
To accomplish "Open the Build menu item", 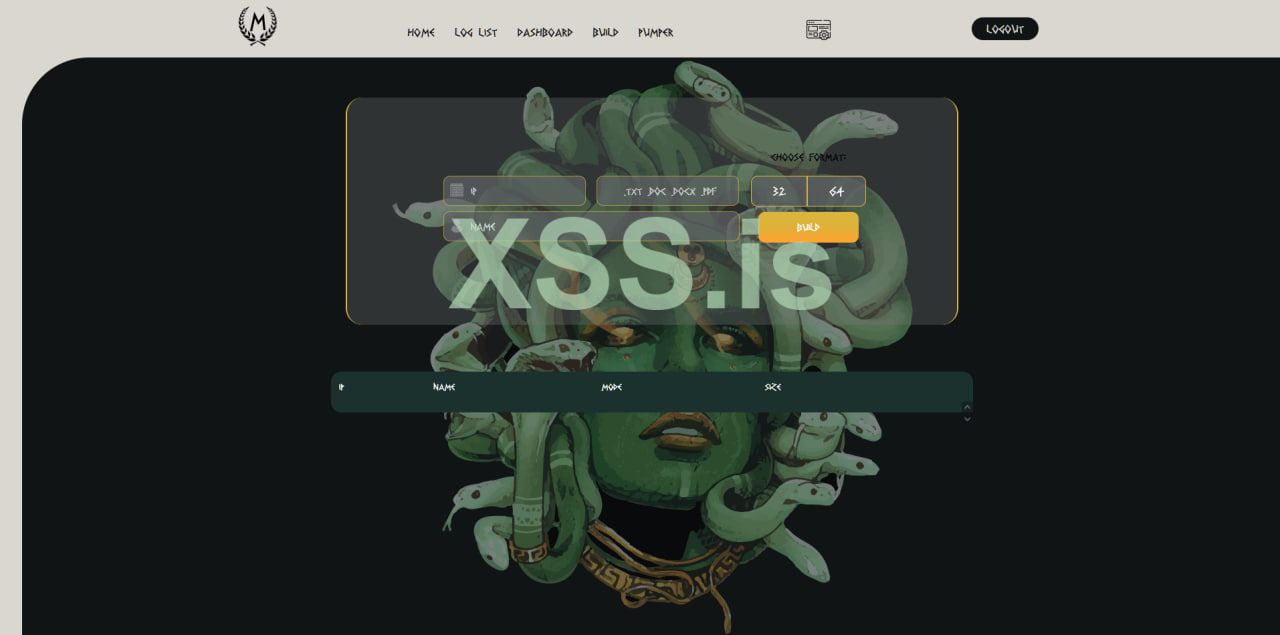I will 605,32.
